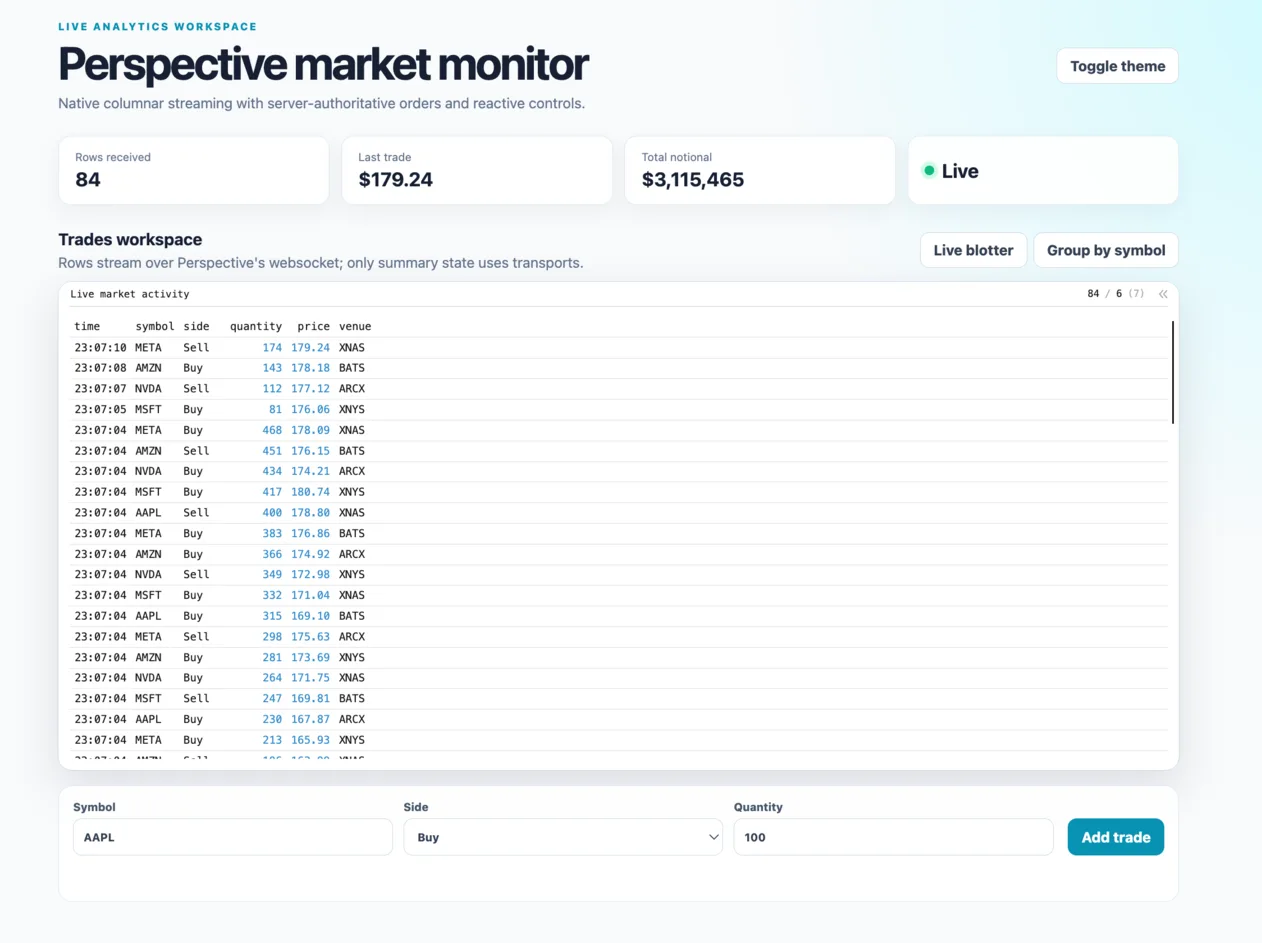
Task: Toggle the page theme
Action: 1117,66
